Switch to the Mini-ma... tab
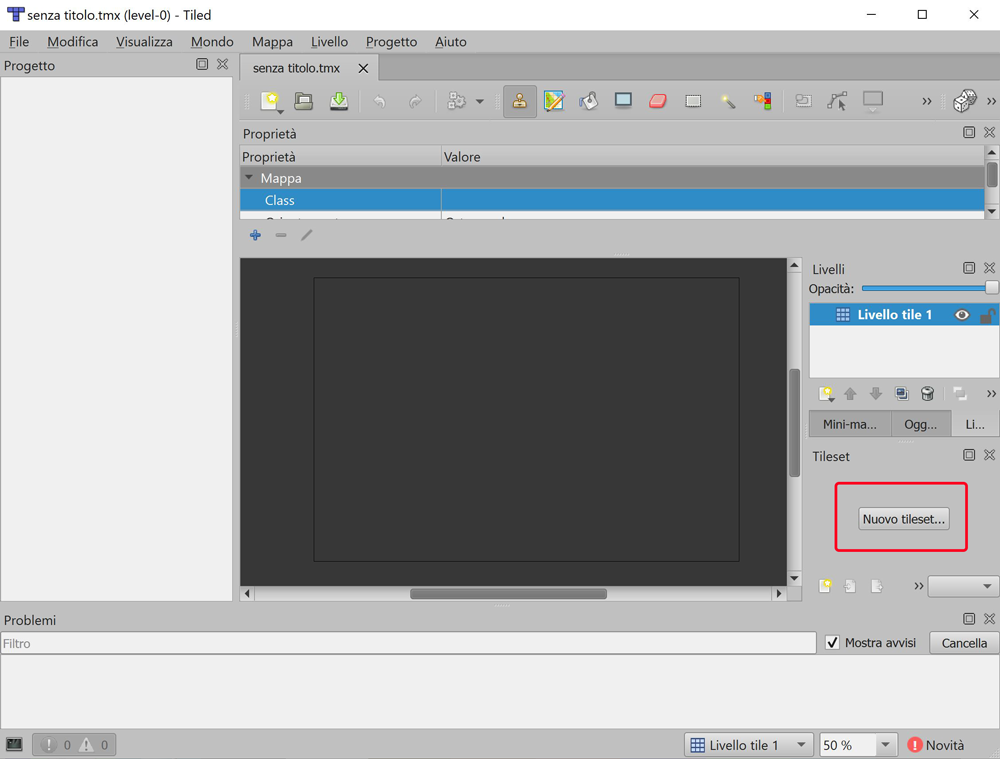The height and width of the screenshot is (759, 1000). coord(849,424)
